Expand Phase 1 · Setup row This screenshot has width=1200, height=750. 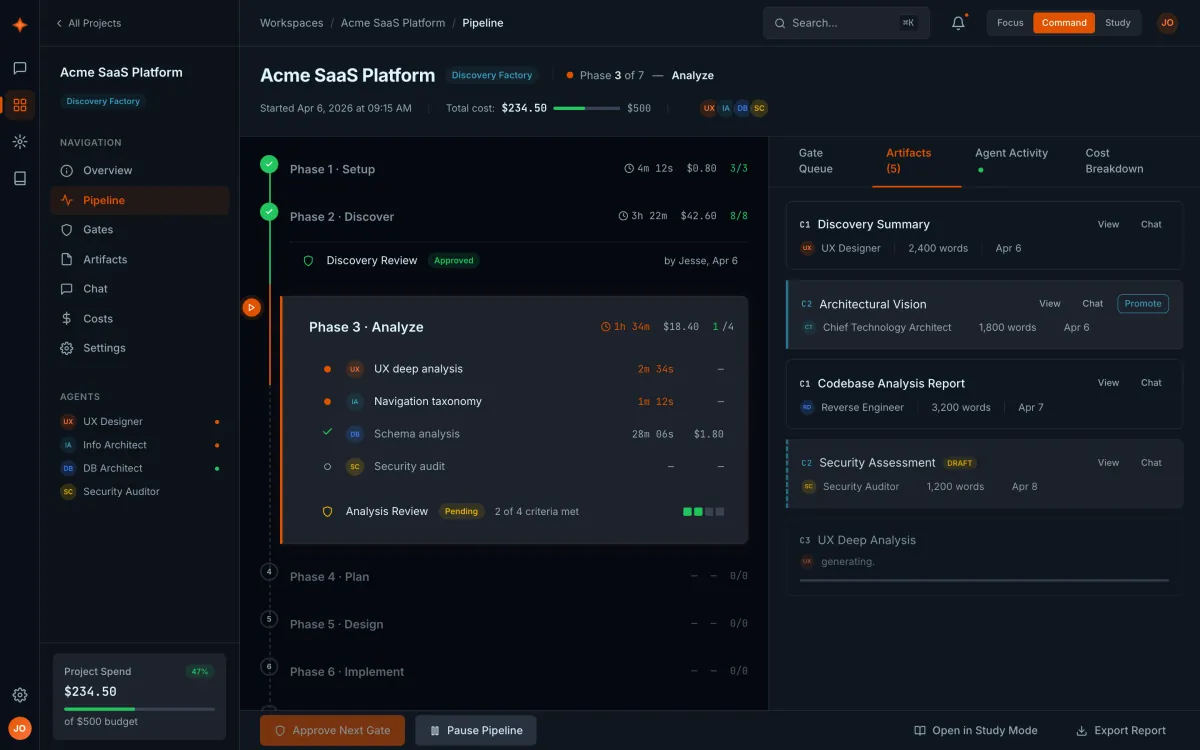click(x=518, y=169)
